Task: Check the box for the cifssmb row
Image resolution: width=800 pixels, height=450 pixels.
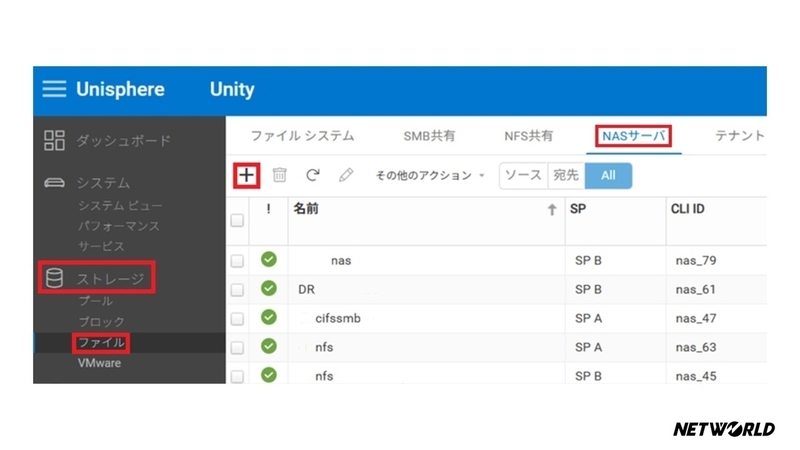Action: [237, 319]
